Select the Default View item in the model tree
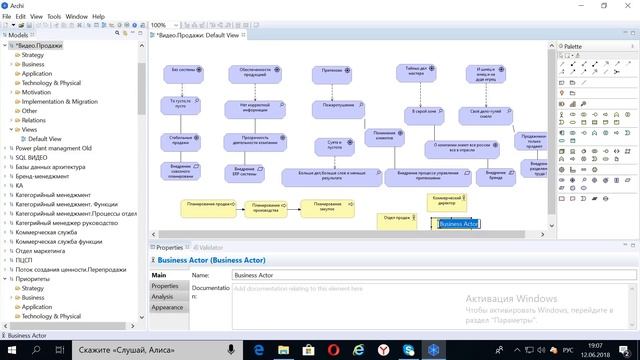Screen dimensions: 640x360 (44, 139)
